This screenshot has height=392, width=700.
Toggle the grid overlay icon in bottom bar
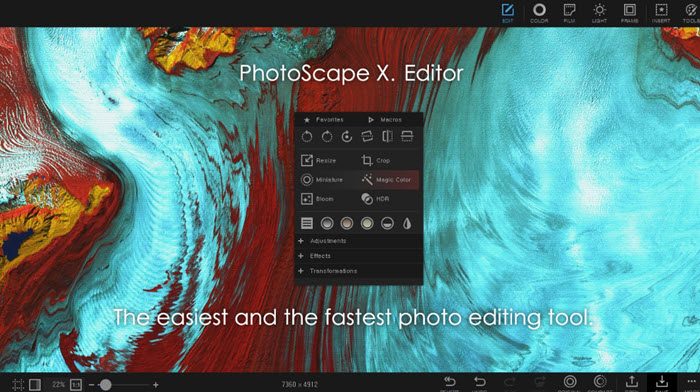tap(18, 384)
